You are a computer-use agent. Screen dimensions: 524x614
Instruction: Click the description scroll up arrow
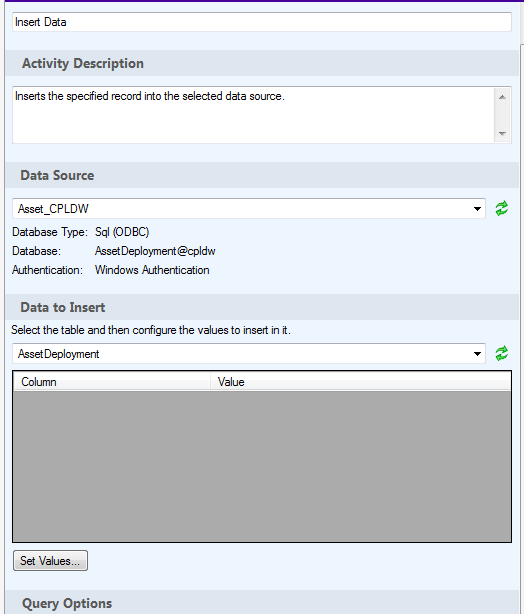point(502,97)
